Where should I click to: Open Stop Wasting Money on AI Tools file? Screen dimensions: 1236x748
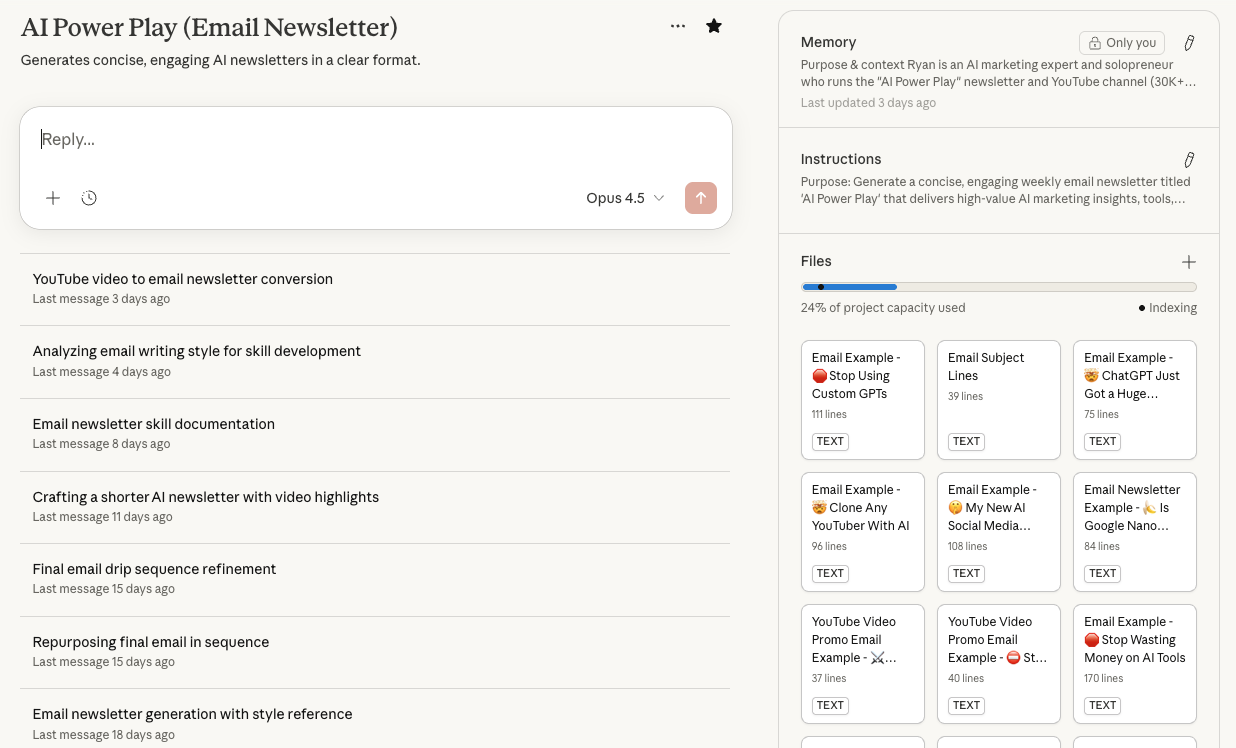click(1134, 663)
